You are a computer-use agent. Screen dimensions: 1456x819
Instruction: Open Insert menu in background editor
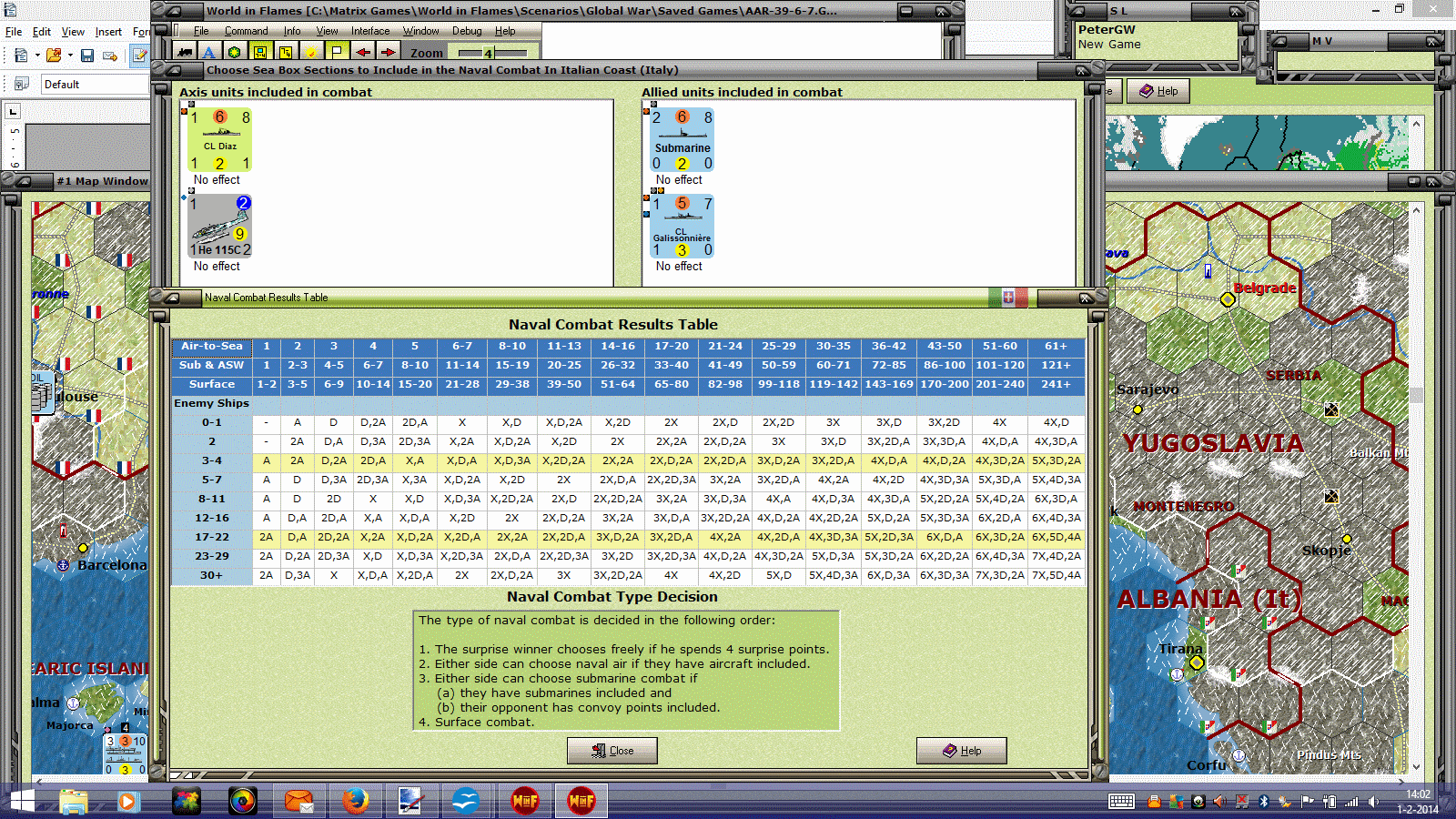click(x=108, y=31)
